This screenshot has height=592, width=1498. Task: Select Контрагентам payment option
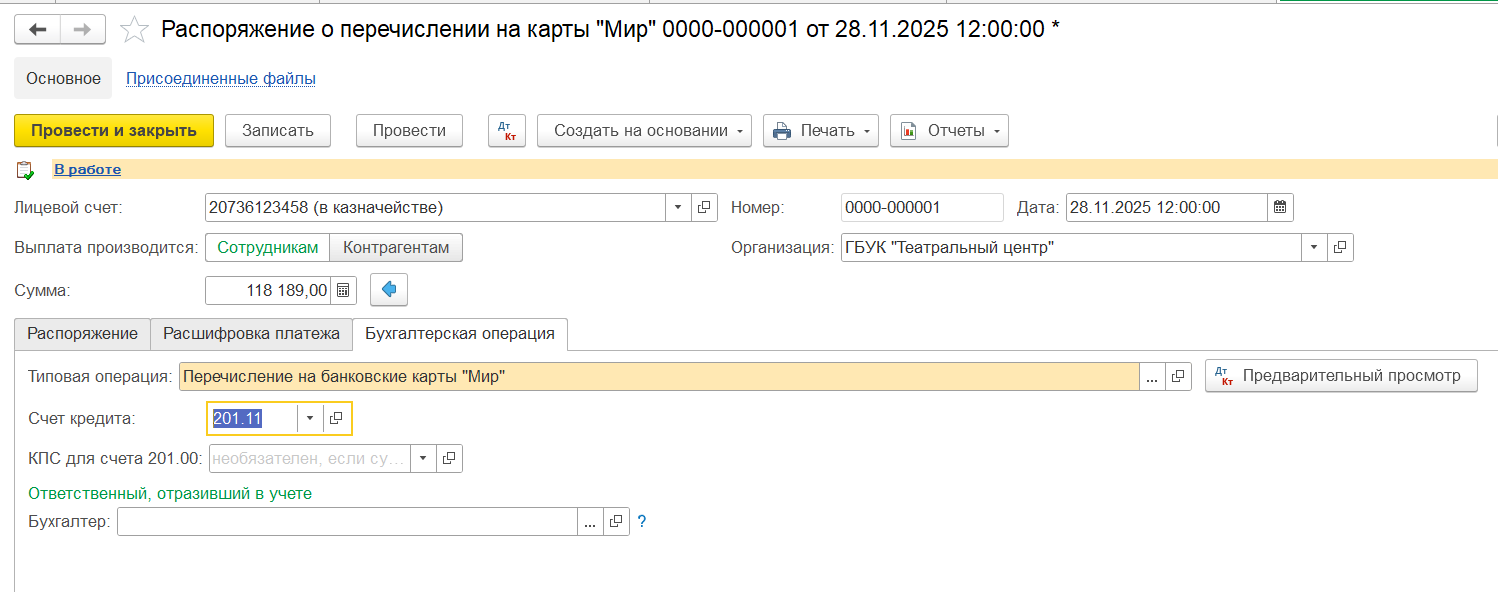coord(396,247)
